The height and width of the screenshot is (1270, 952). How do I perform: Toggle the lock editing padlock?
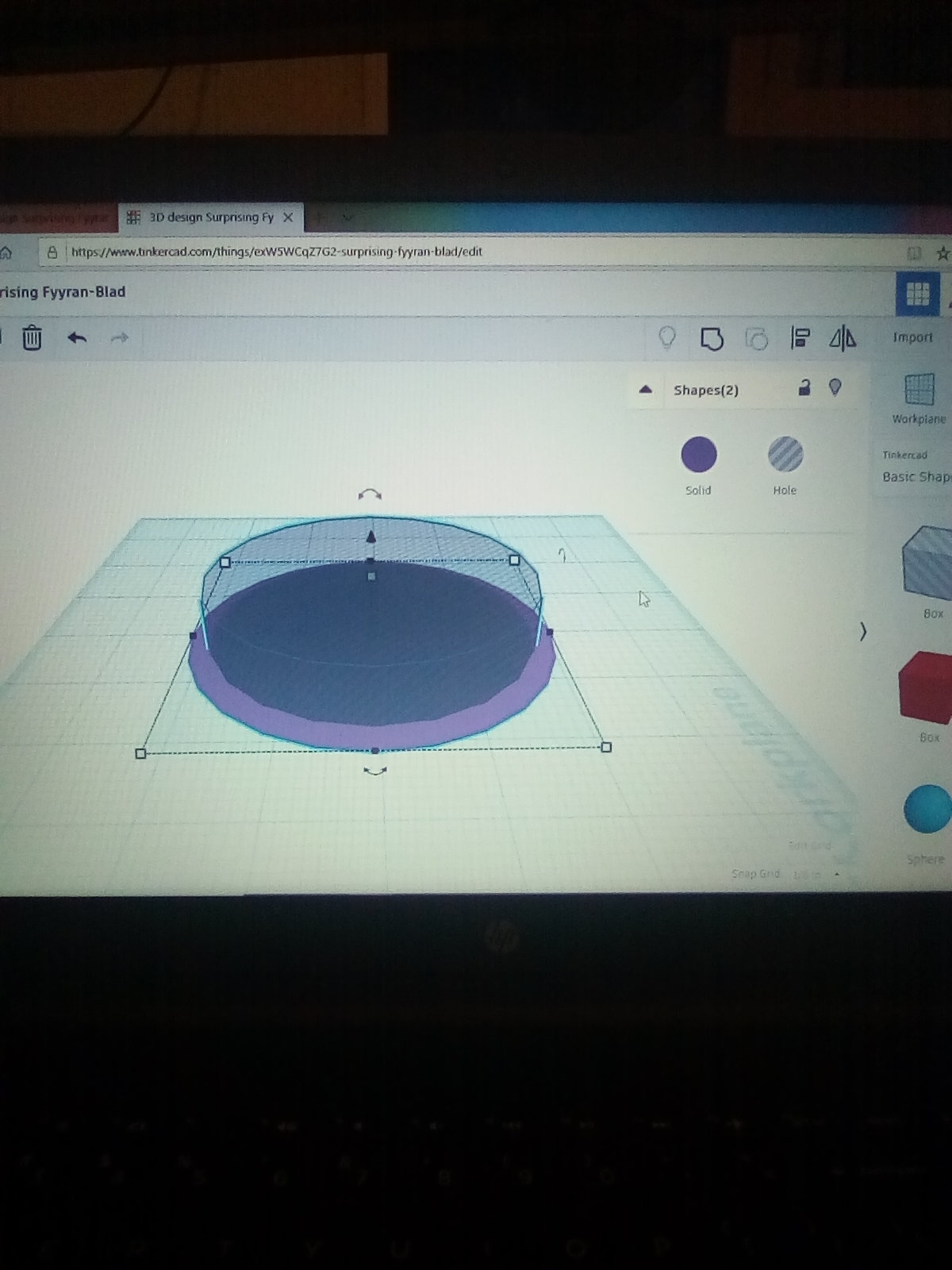[804, 387]
